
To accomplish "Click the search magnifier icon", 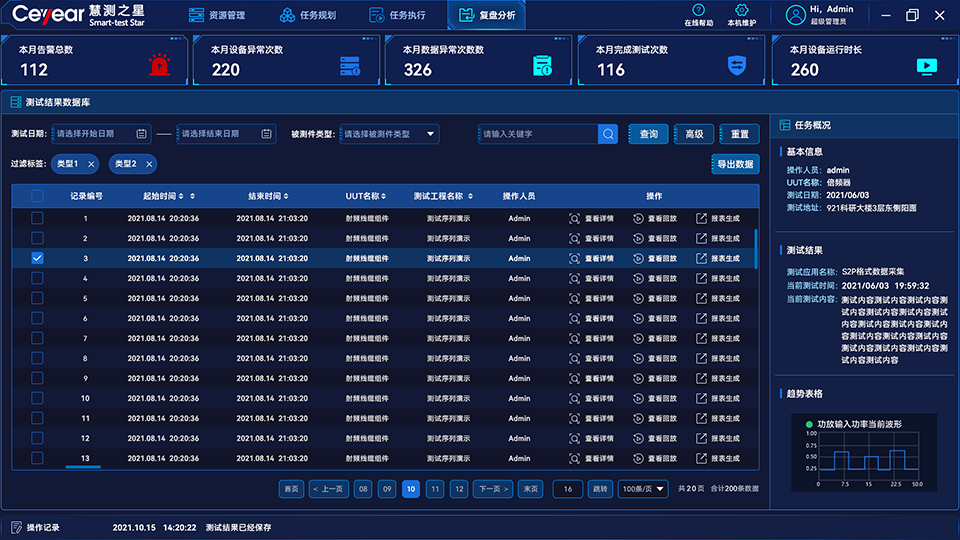I will click(x=608, y=134).
